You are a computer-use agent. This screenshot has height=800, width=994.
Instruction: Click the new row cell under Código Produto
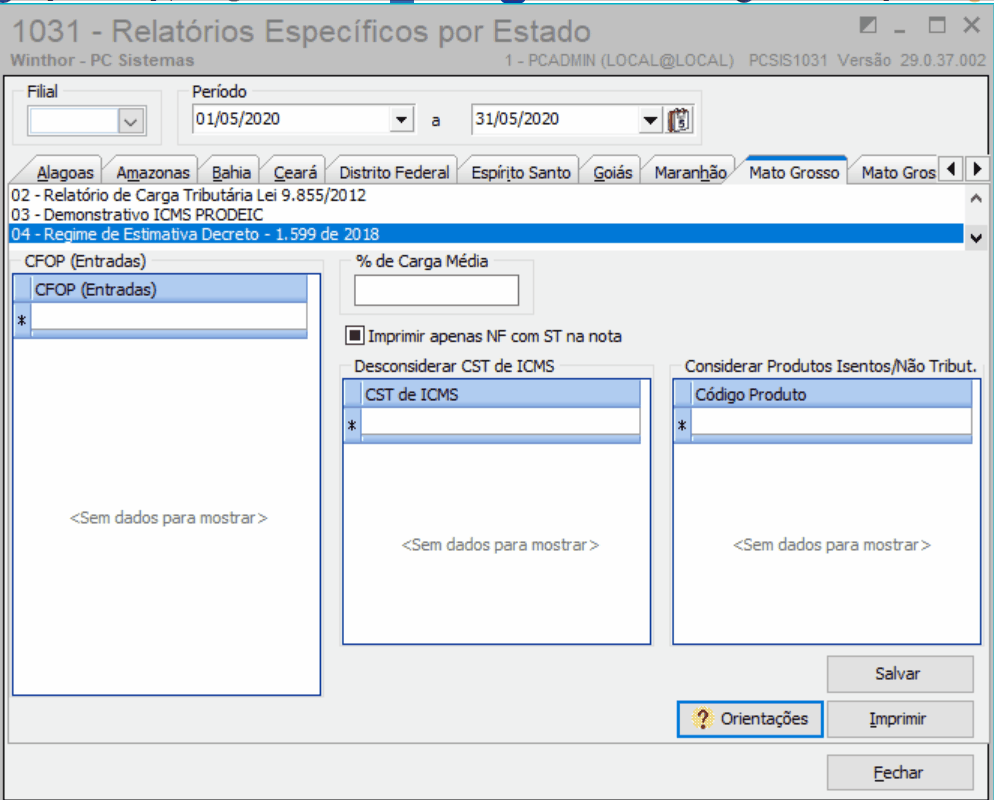click(831, 422)
